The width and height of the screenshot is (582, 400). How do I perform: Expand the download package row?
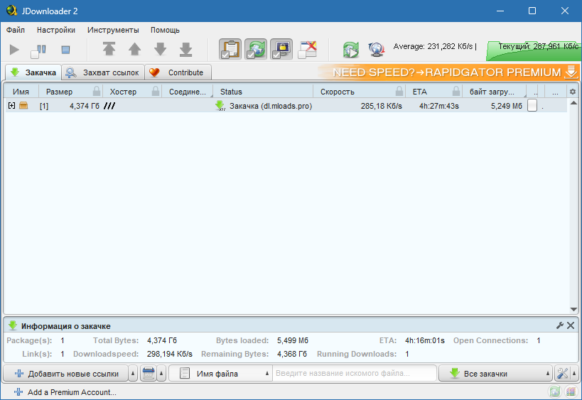tap(12, 106)
